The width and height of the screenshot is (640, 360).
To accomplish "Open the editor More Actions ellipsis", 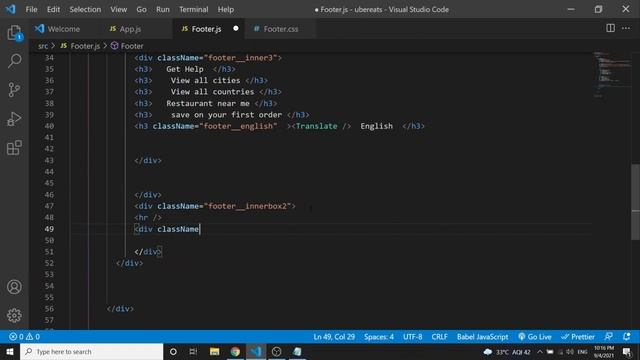I will pos(626,28).
